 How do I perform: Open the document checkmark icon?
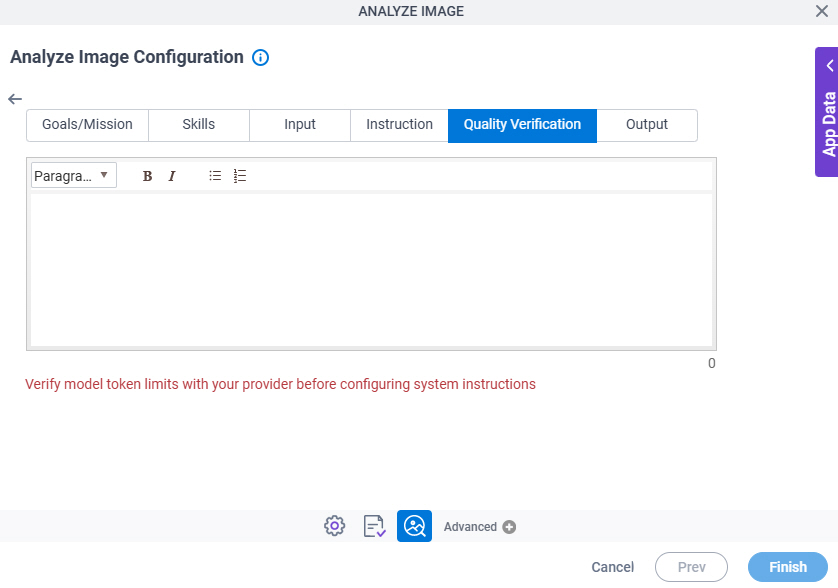374,526
